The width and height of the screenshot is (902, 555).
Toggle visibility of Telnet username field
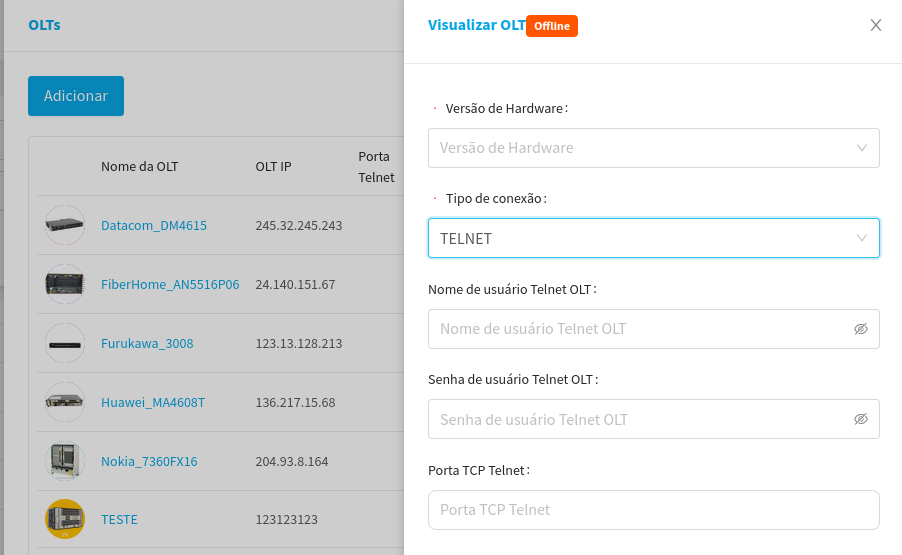[860, 329]
